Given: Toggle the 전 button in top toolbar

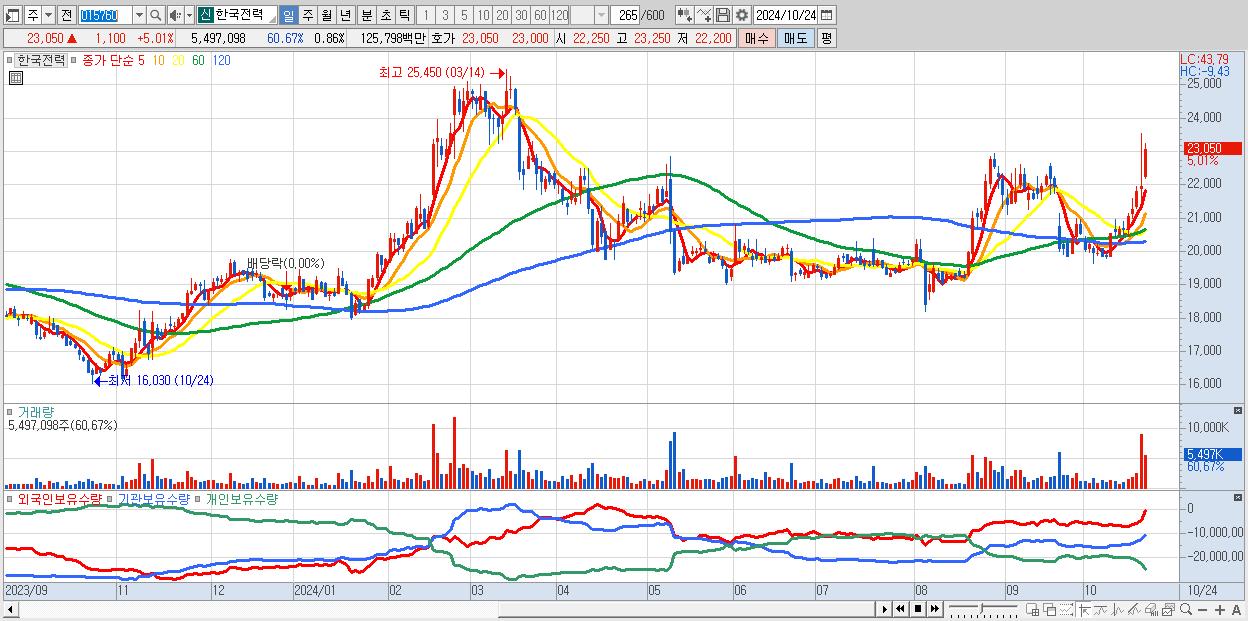Looking at the screenshot, I should 66,15.
